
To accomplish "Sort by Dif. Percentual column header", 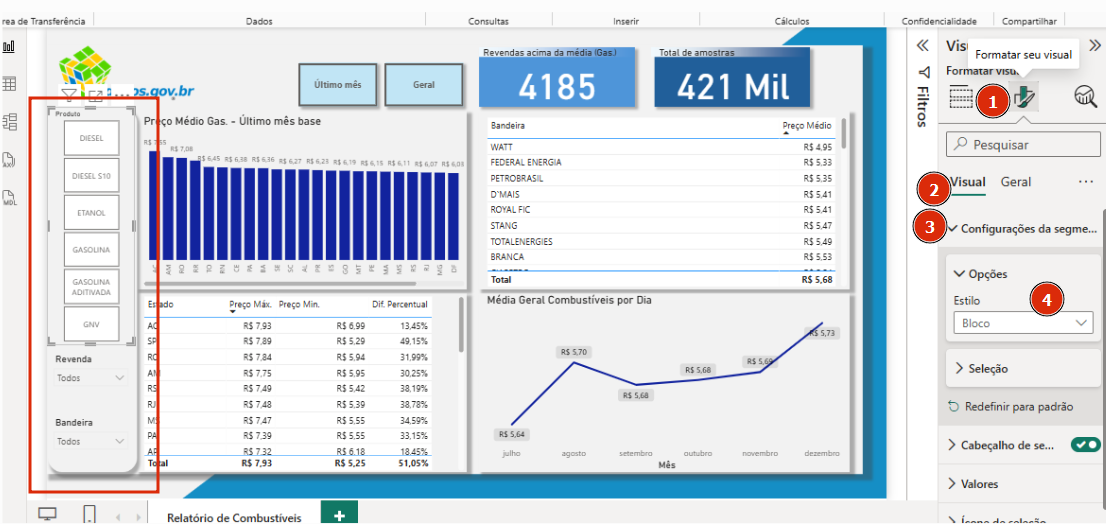I will point(399,305).
